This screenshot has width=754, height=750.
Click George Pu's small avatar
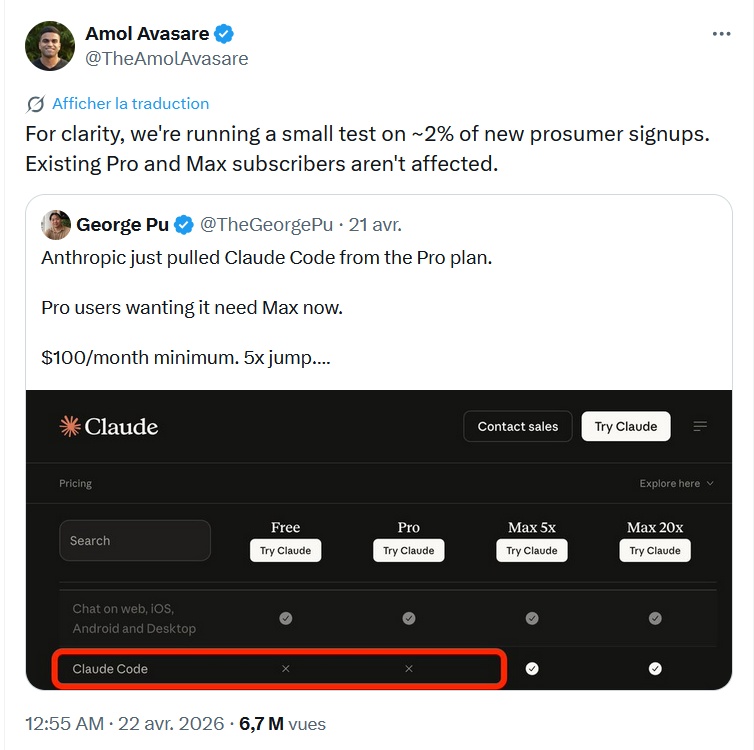(56, 225)
